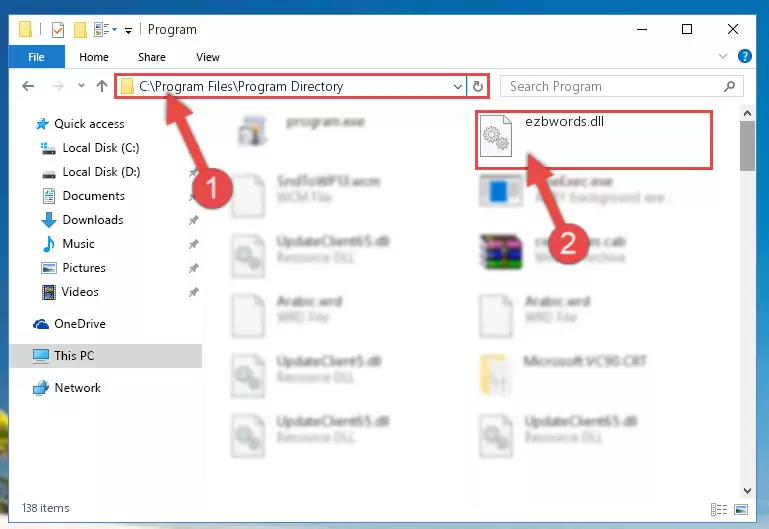Select the Microsoft.VC90.CRT folder icon
Screen dimensions: 769x529
tap(495, 375)
